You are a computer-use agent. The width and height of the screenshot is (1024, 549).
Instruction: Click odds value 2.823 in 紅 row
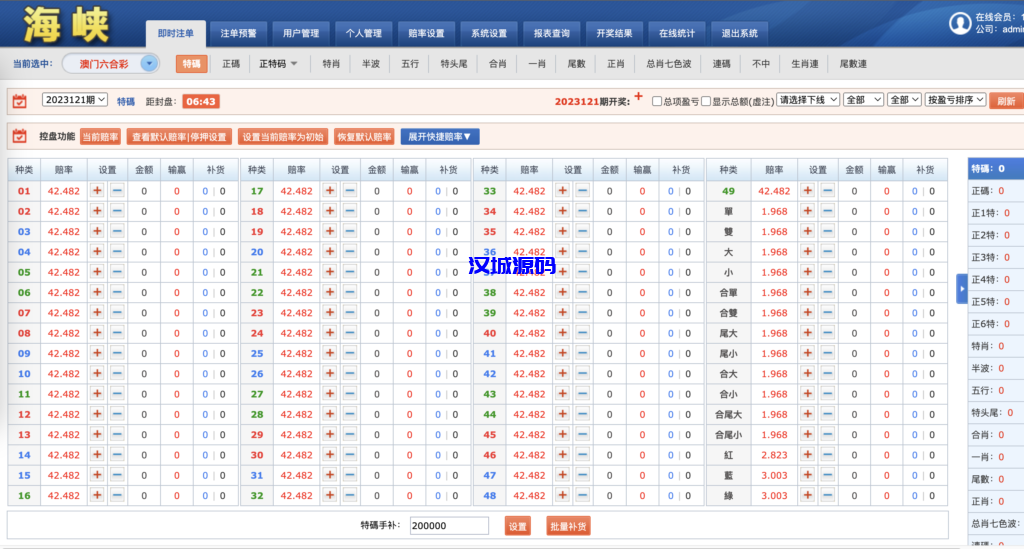point(774,454)
